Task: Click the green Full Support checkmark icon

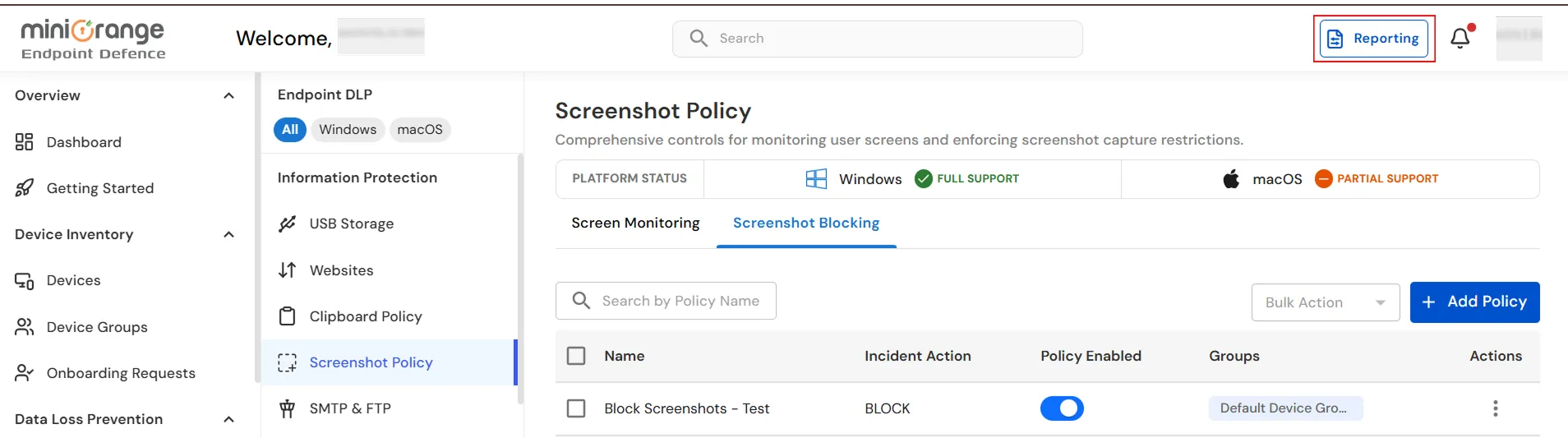Action: point(924,178)
